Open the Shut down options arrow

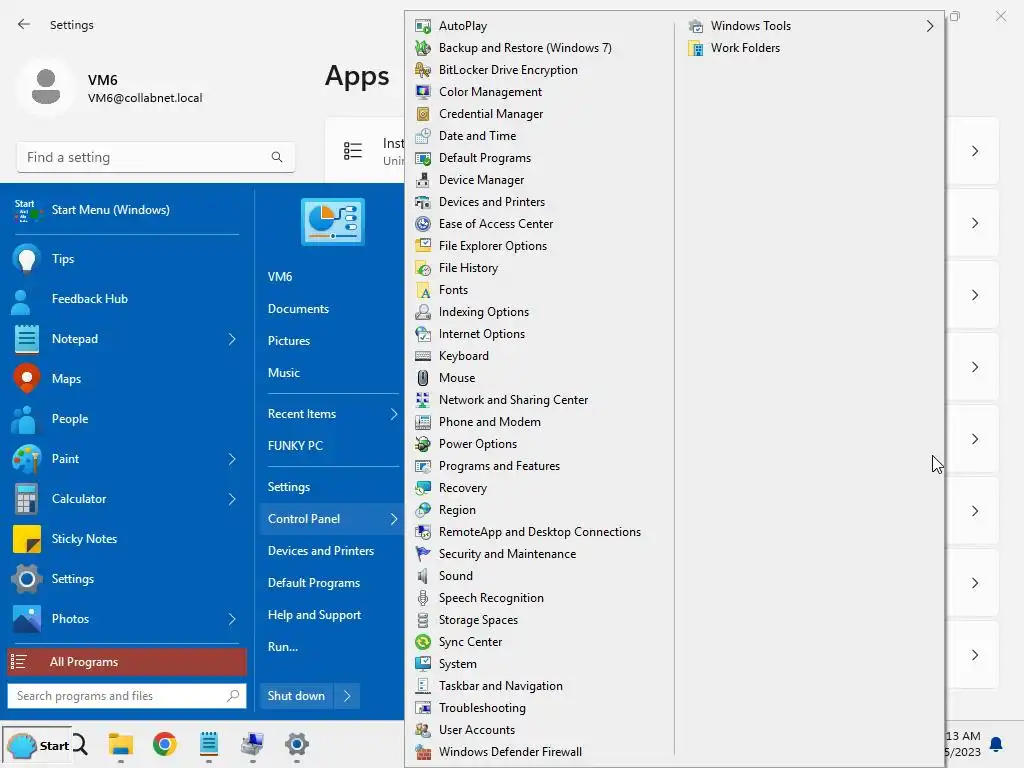[347, 696]
